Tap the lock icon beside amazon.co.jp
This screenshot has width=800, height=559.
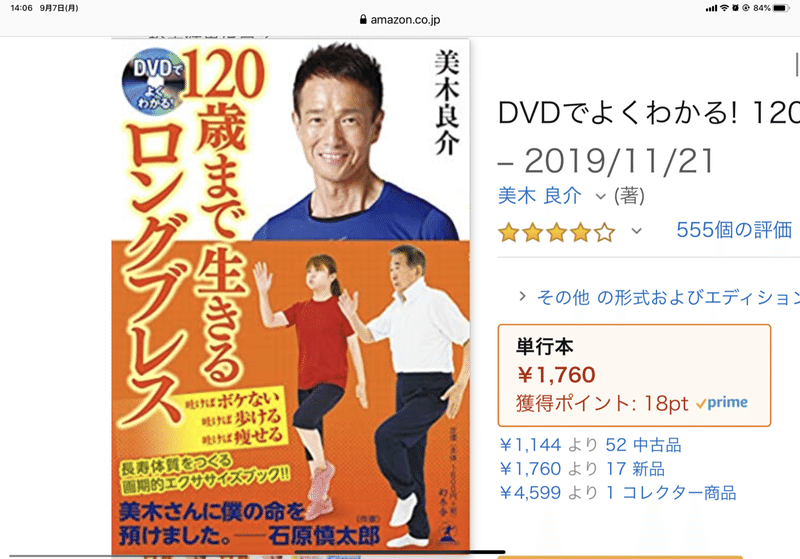pos(363,19)
